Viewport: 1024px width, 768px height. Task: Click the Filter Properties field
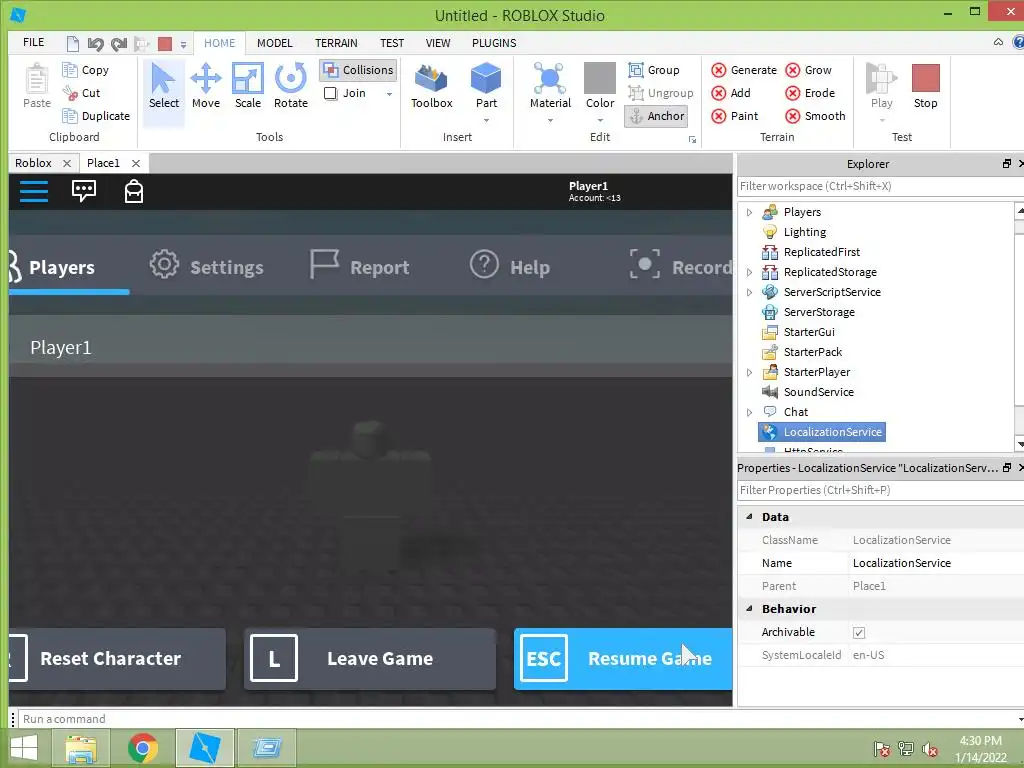(x=878, y=490)
